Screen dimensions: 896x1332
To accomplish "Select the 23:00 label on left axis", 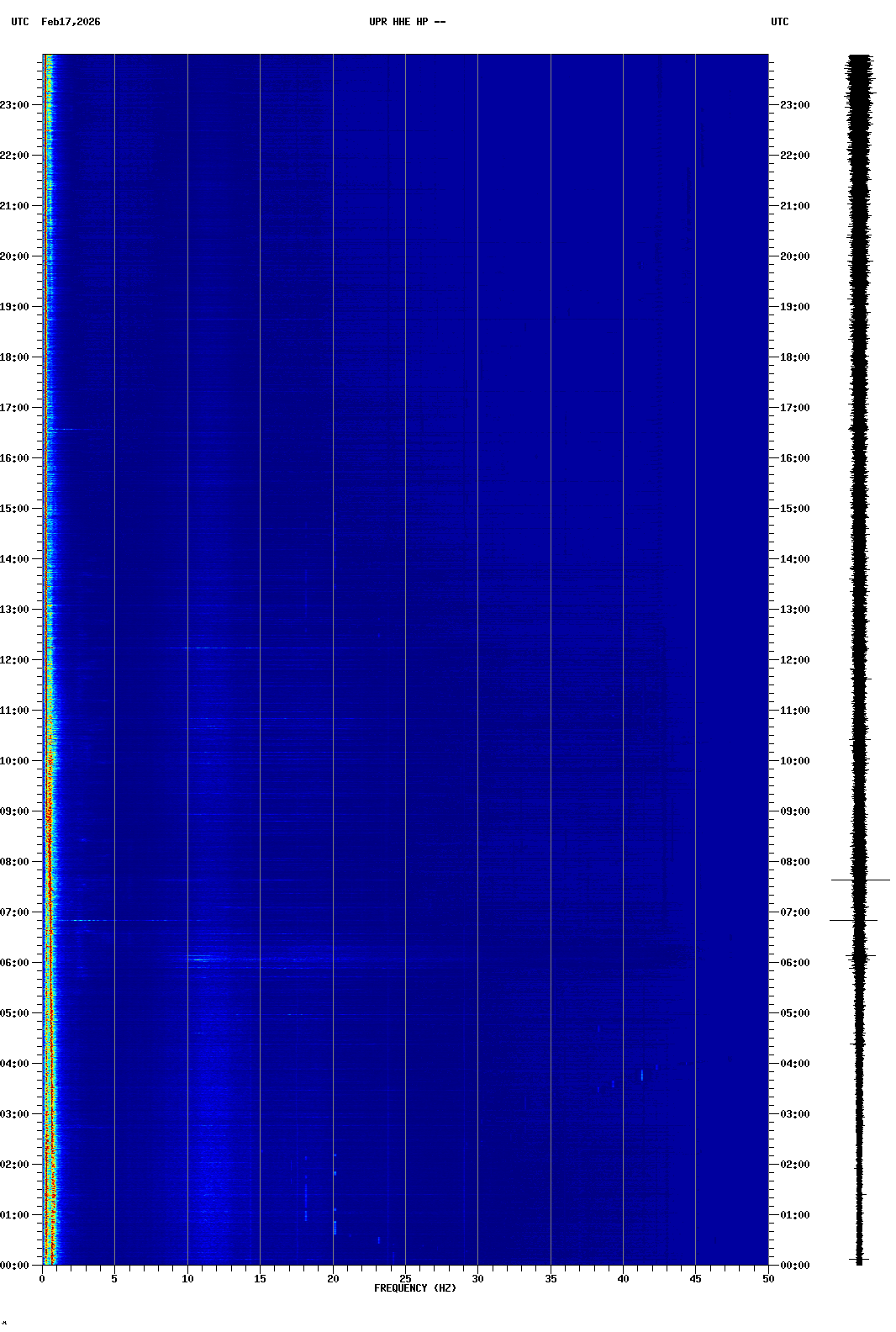I will tap(15, 105).
